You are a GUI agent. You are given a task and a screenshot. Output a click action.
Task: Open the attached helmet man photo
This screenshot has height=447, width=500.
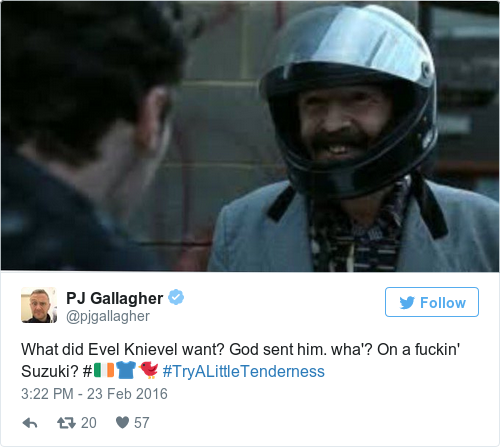[250, 136]
